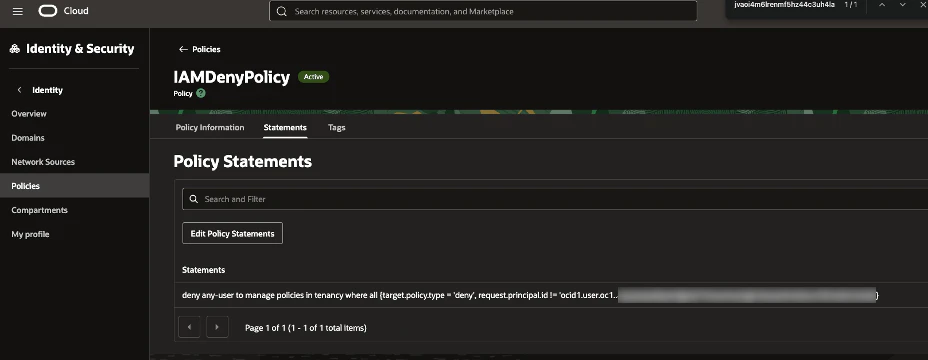Switch to the Policy Information tab
The height and width of the screenshot is (360, 928).
(x=210, y=127)
